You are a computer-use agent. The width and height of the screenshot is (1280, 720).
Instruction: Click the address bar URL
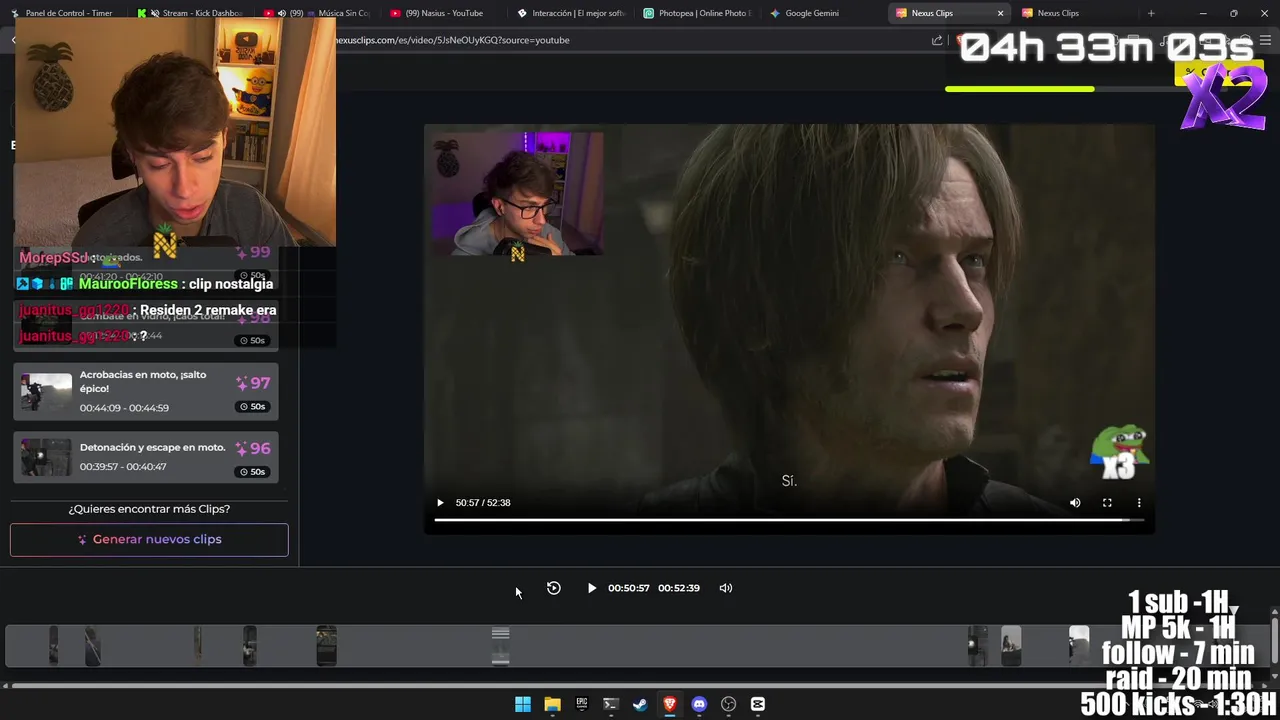(x=452, y=40)
